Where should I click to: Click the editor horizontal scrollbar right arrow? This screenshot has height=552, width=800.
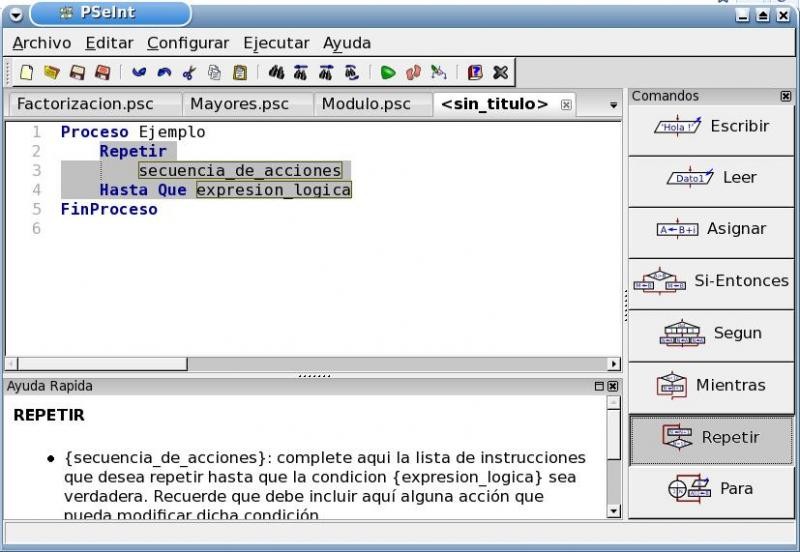tap(614, 364)
